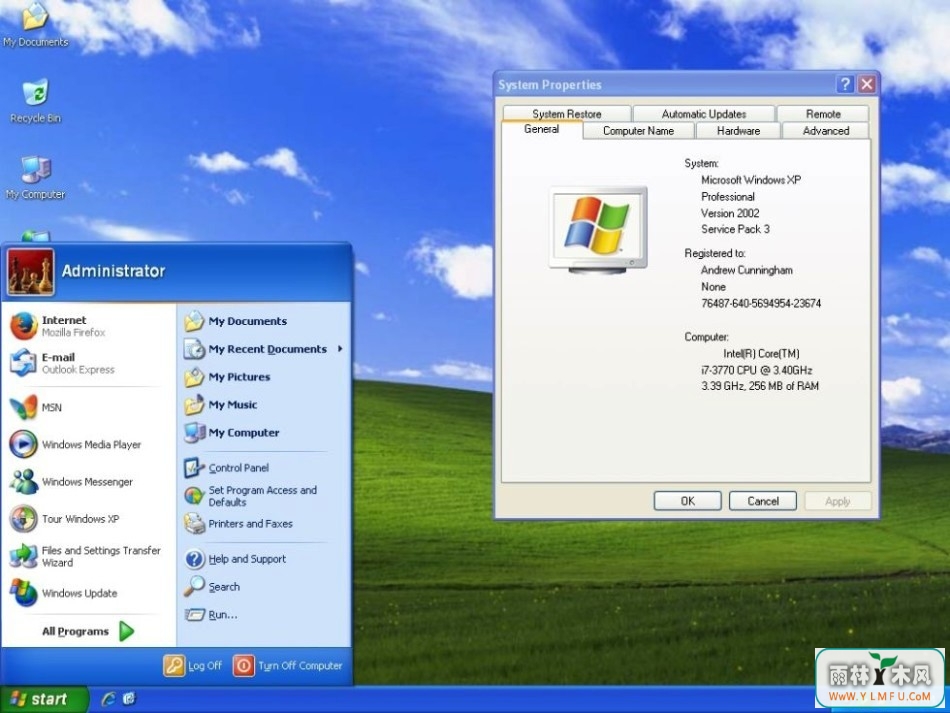Launch Outlook Express E-mail icon
Viewport: 950px width, 713px height.
click(24, 363)
